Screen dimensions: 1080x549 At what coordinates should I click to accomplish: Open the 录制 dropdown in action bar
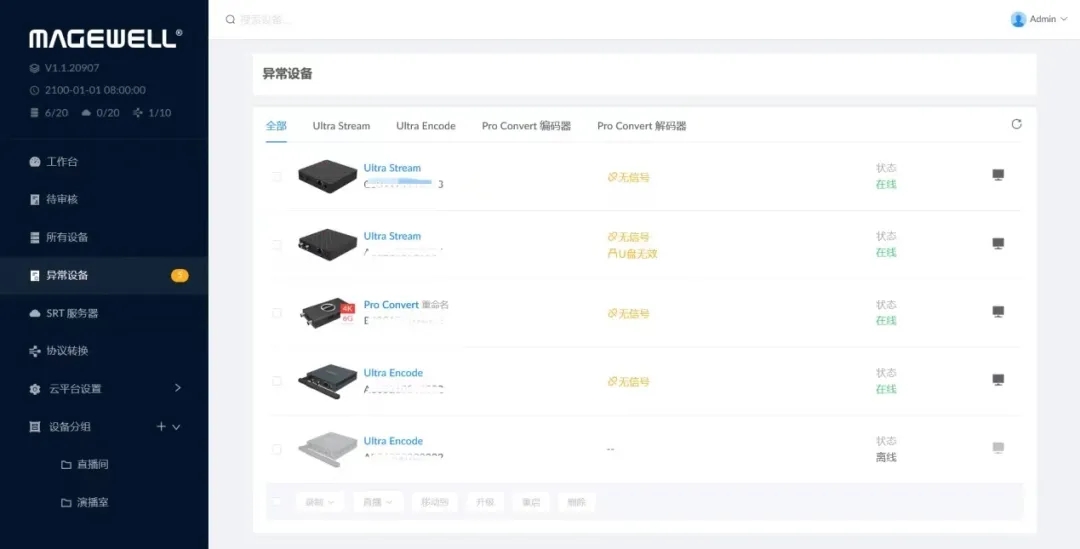(320, 502)
